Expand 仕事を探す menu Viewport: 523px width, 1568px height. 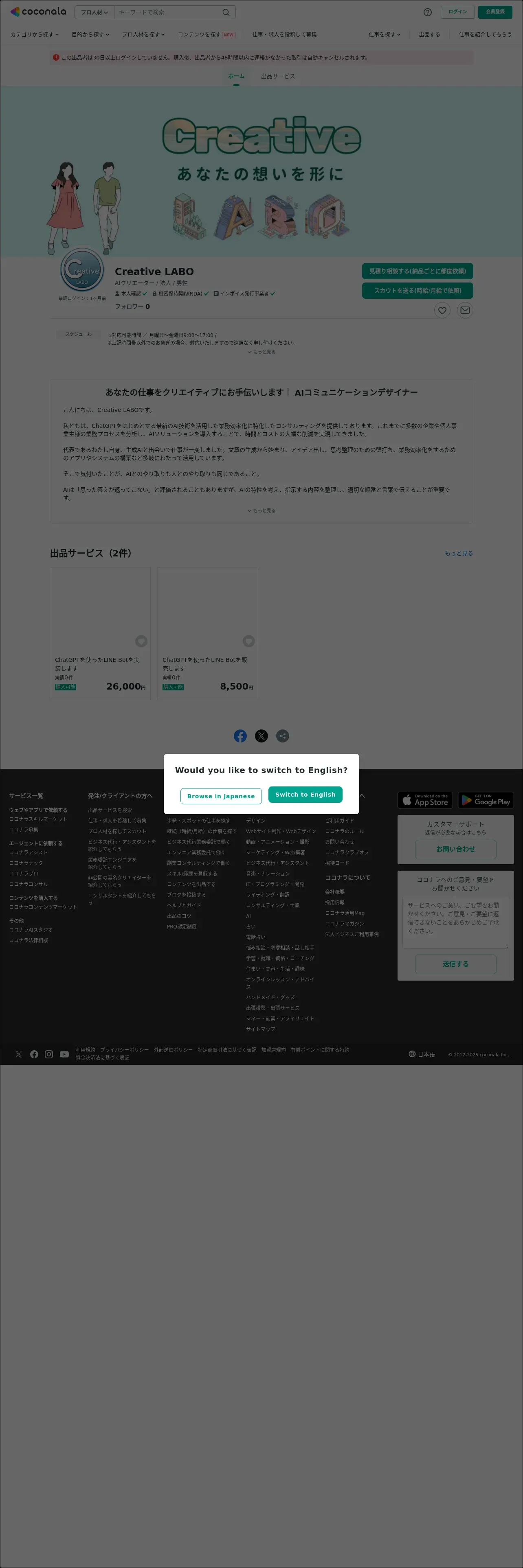[384, 35]
